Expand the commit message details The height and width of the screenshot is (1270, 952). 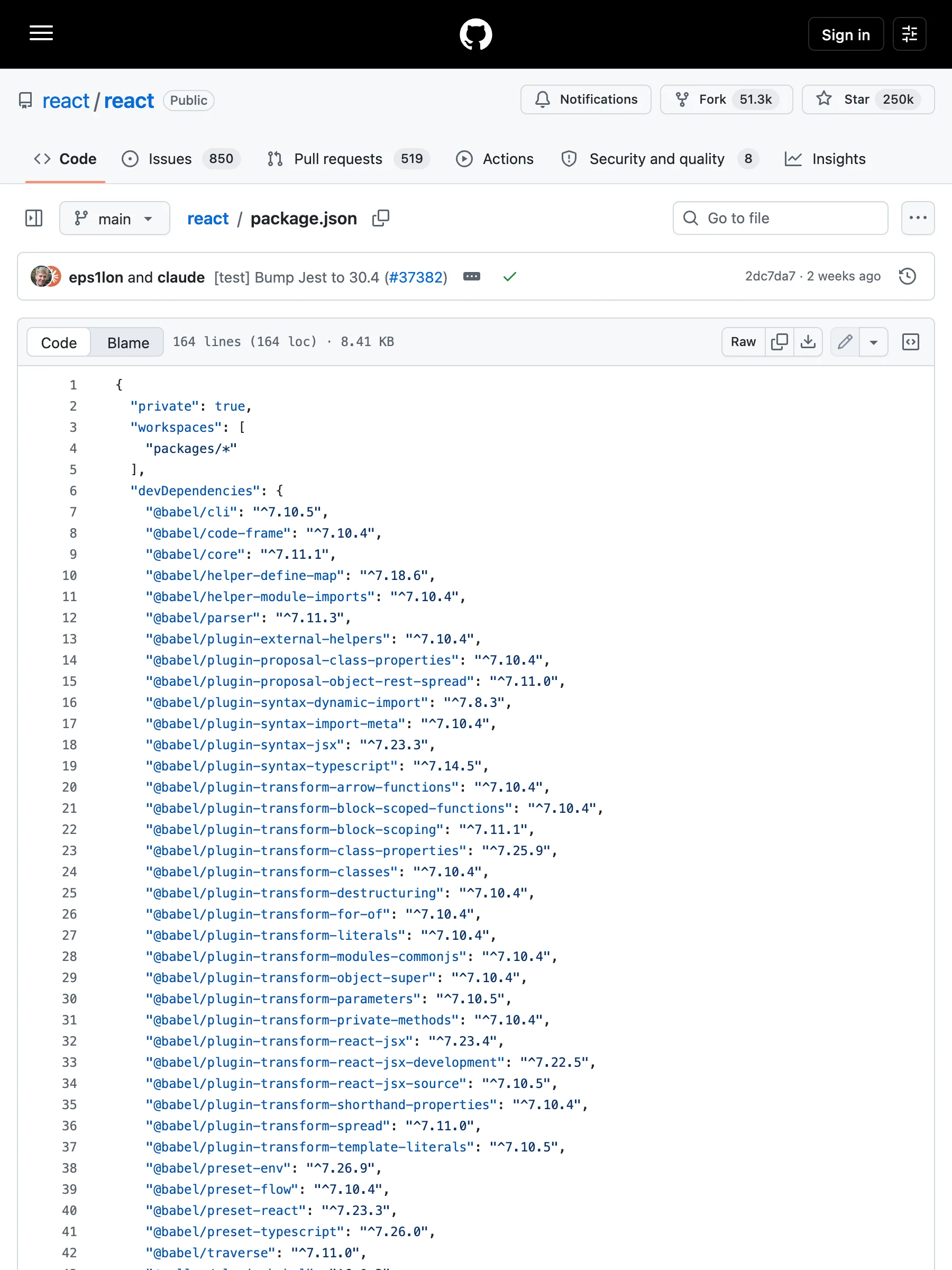(x=472, y=277)
